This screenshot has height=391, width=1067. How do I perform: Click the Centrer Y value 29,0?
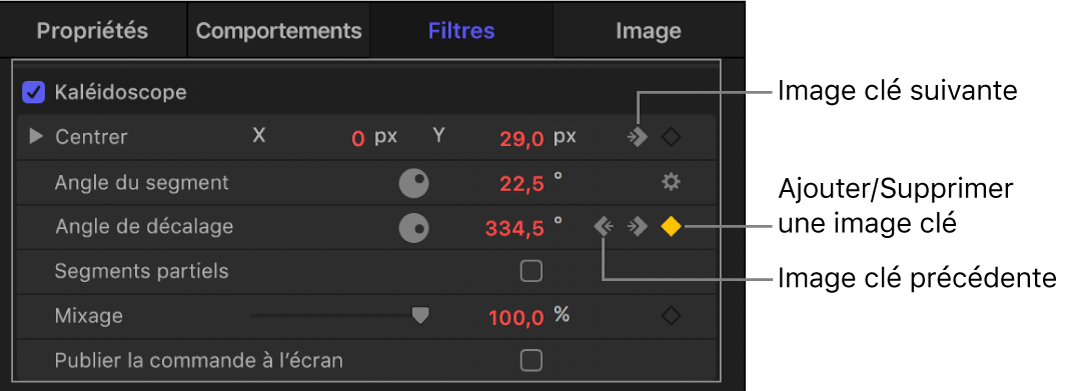coord(522,139)
